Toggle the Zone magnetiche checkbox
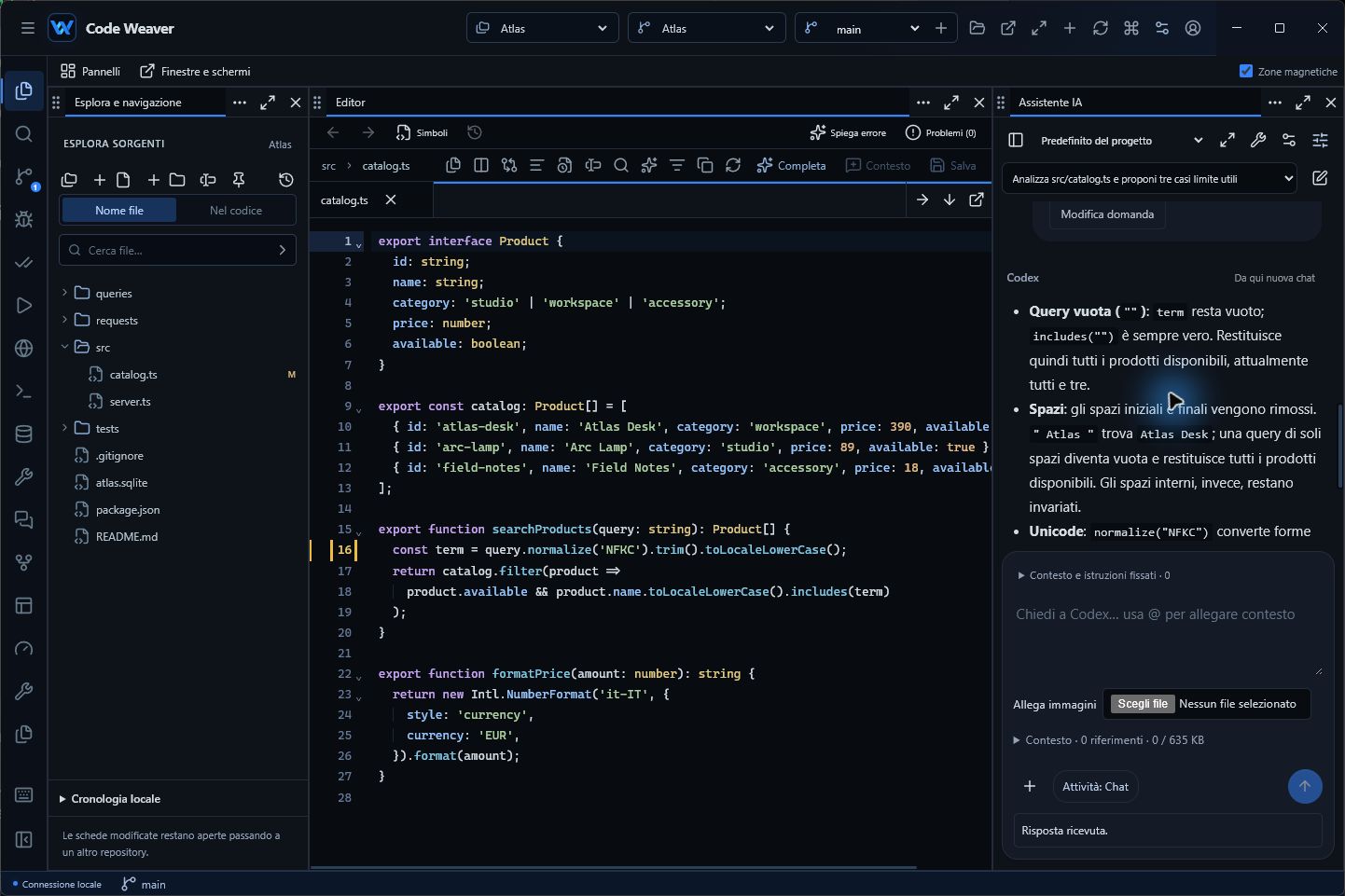 (1246, 71)
